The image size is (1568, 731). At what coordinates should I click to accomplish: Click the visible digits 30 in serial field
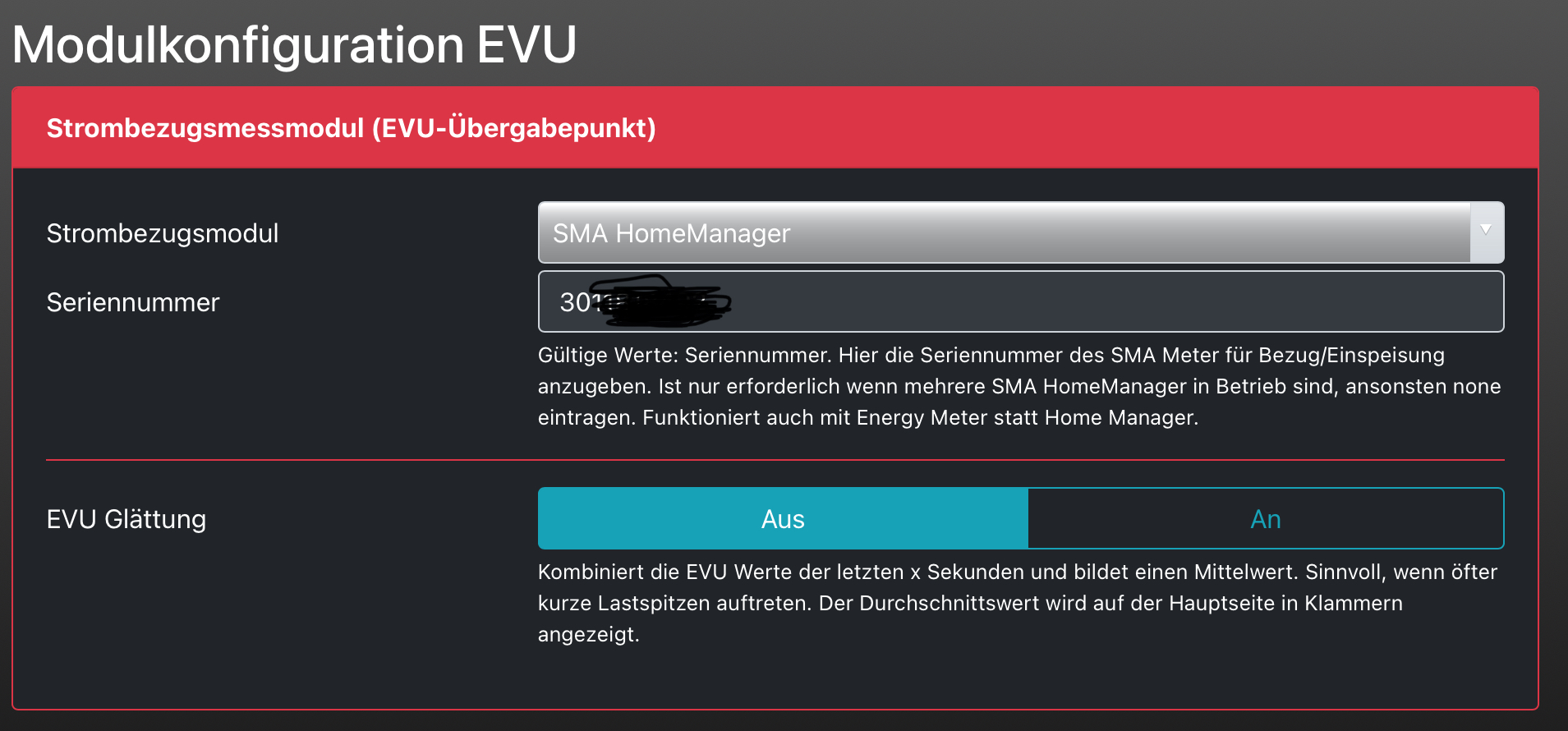click(x=574, y=302)
